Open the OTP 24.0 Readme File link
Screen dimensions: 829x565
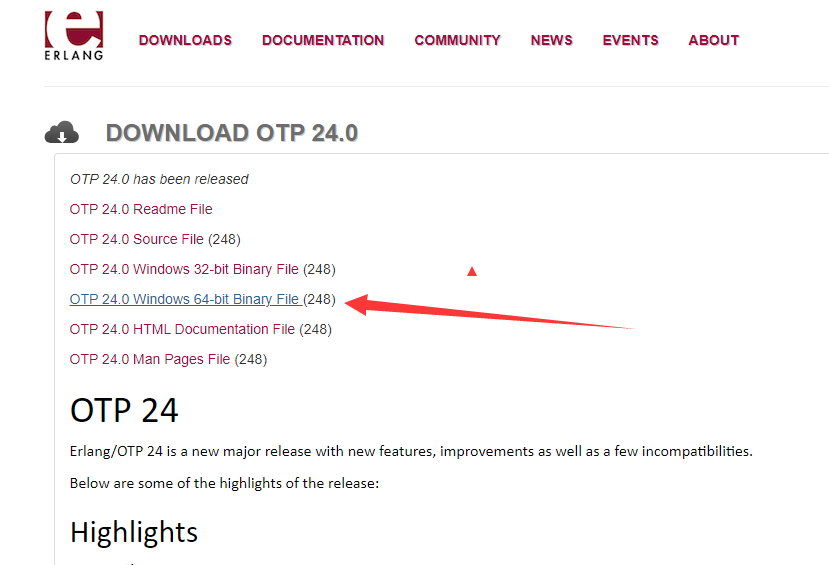tap(141, 209)
